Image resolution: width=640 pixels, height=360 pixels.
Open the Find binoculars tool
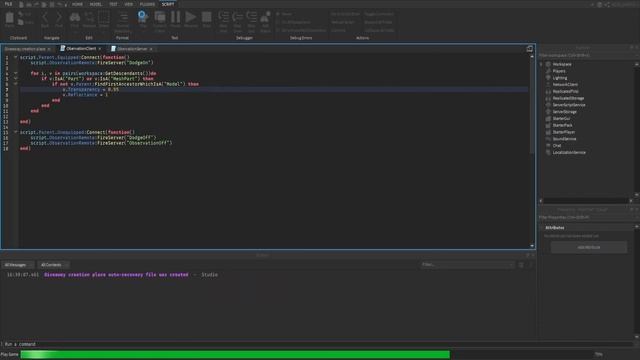(75, 18)
